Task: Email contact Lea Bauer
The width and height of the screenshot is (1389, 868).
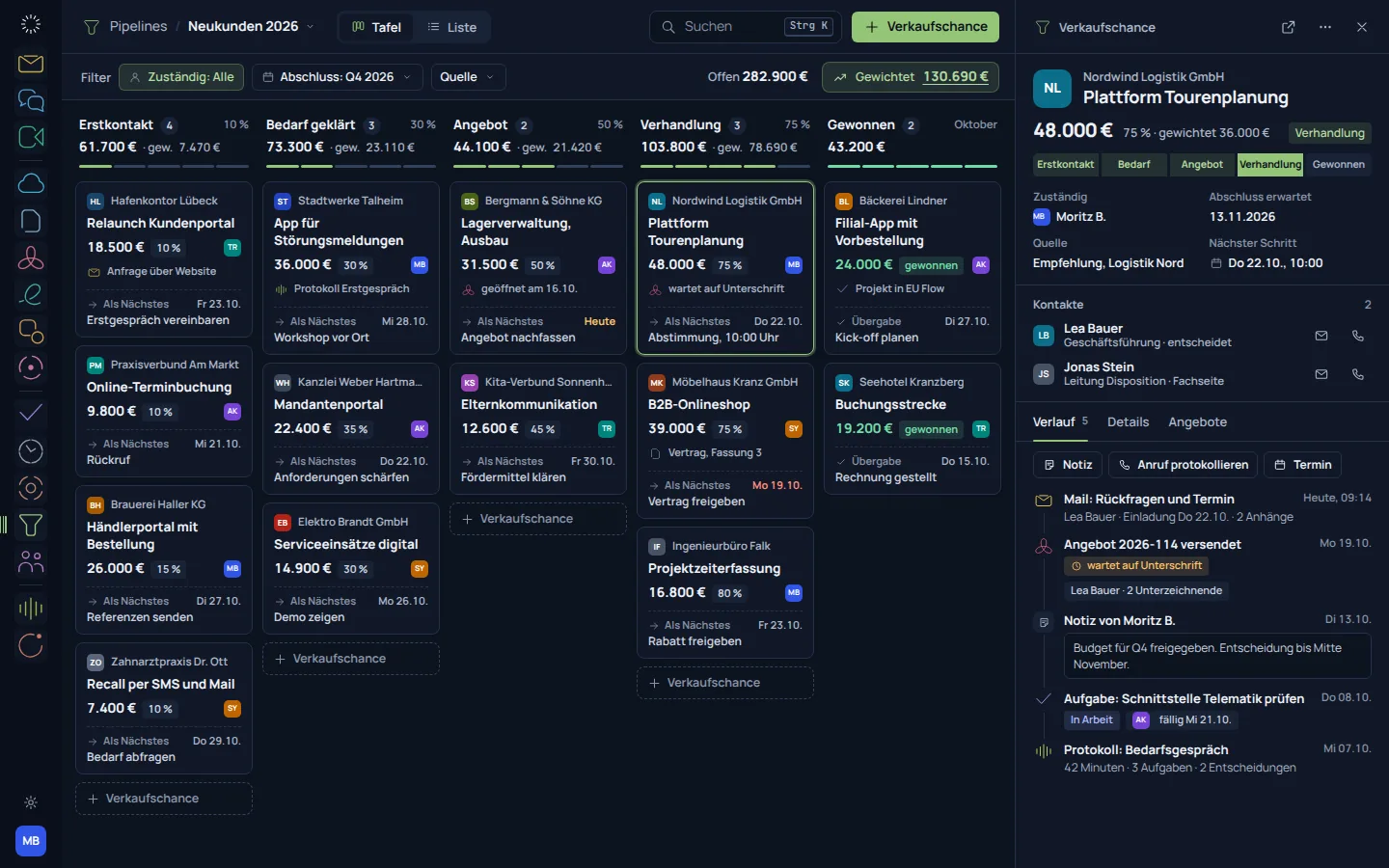Action: coord(1321,336)
